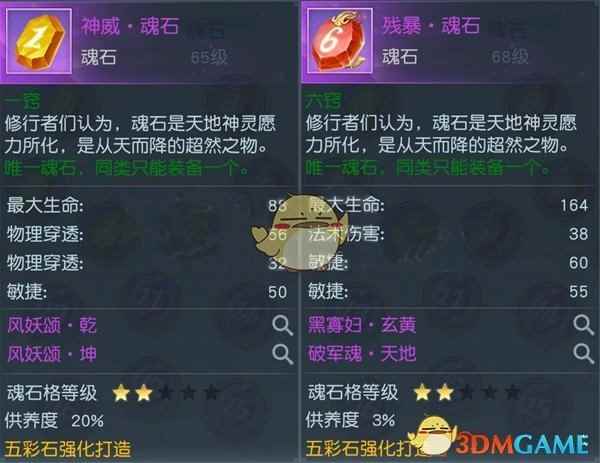The image size is (600, 463).
Task: Inspect 风妖颂·坤 with its magnifier icon
Action: (283, 354)
